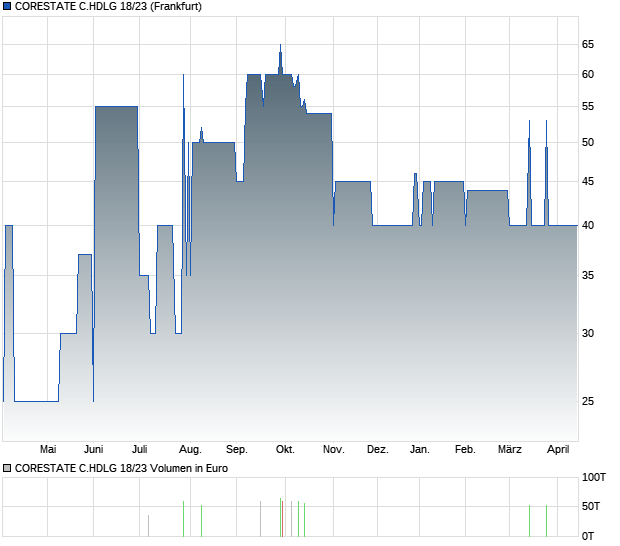The width and height of the screenshot is (620, 546).
Task: Click the 'Jan.' month label
Action: pos(420,450)
